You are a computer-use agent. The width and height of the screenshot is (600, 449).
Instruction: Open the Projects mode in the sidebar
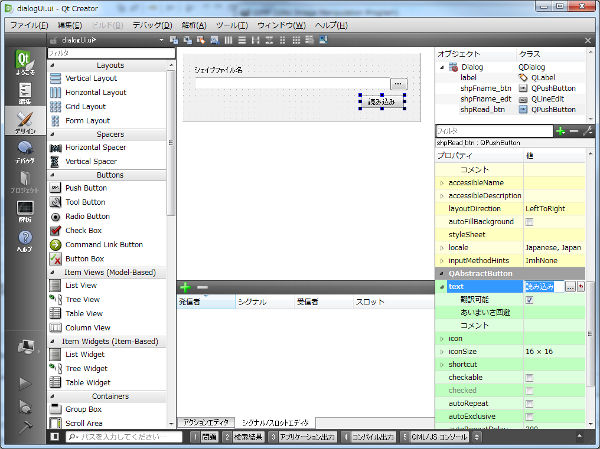[x=25, y=181]
